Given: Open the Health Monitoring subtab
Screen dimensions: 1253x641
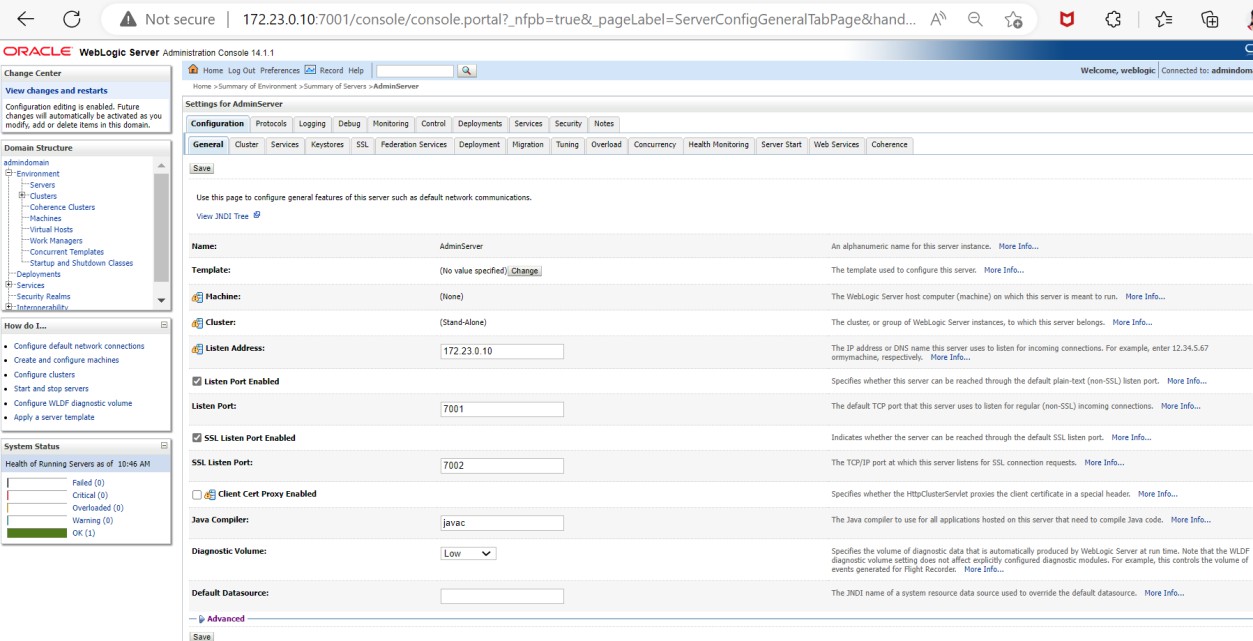Looking at the screenshot, I should click(718, 145).
